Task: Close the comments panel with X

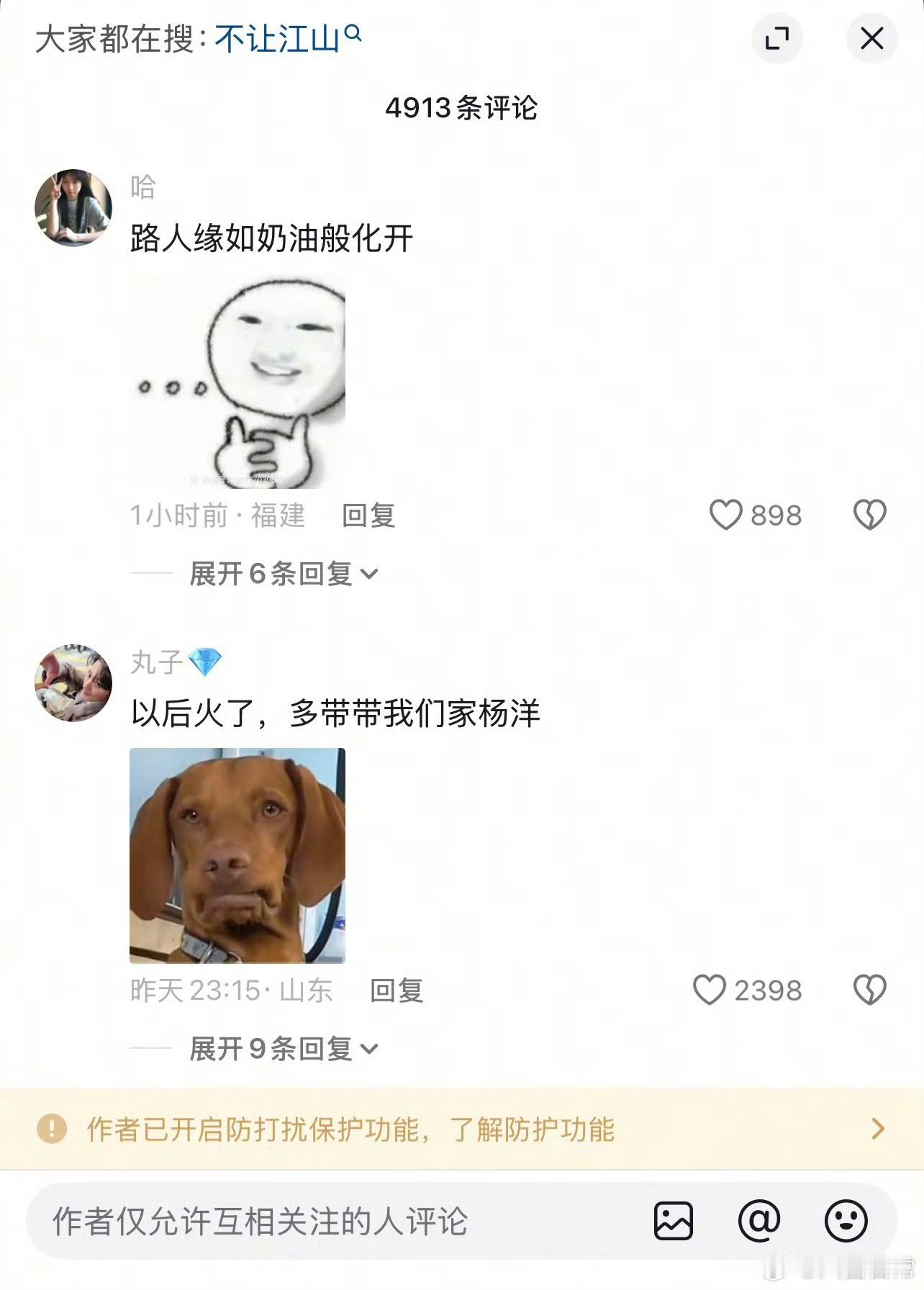Action: tap(872, 38)
